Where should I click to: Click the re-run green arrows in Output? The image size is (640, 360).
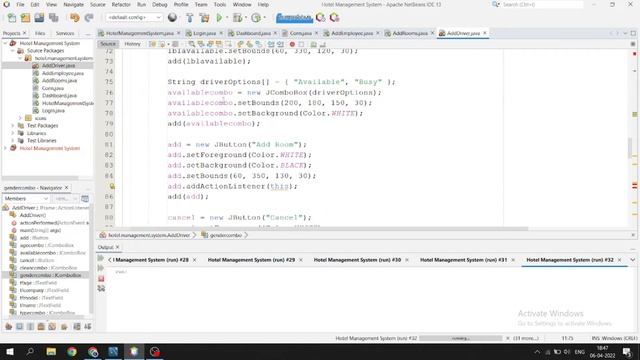(x=100, y=258)
